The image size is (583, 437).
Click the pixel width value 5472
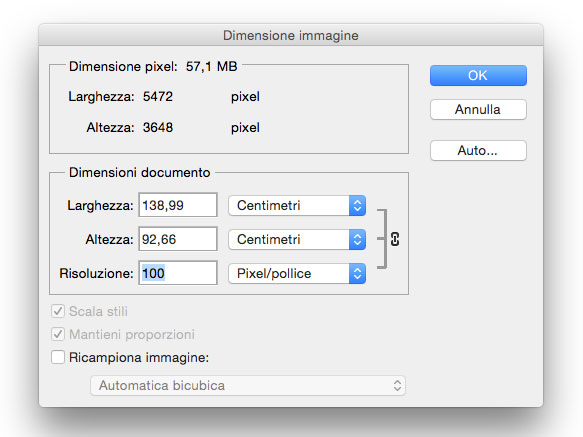tap(158, 97)
